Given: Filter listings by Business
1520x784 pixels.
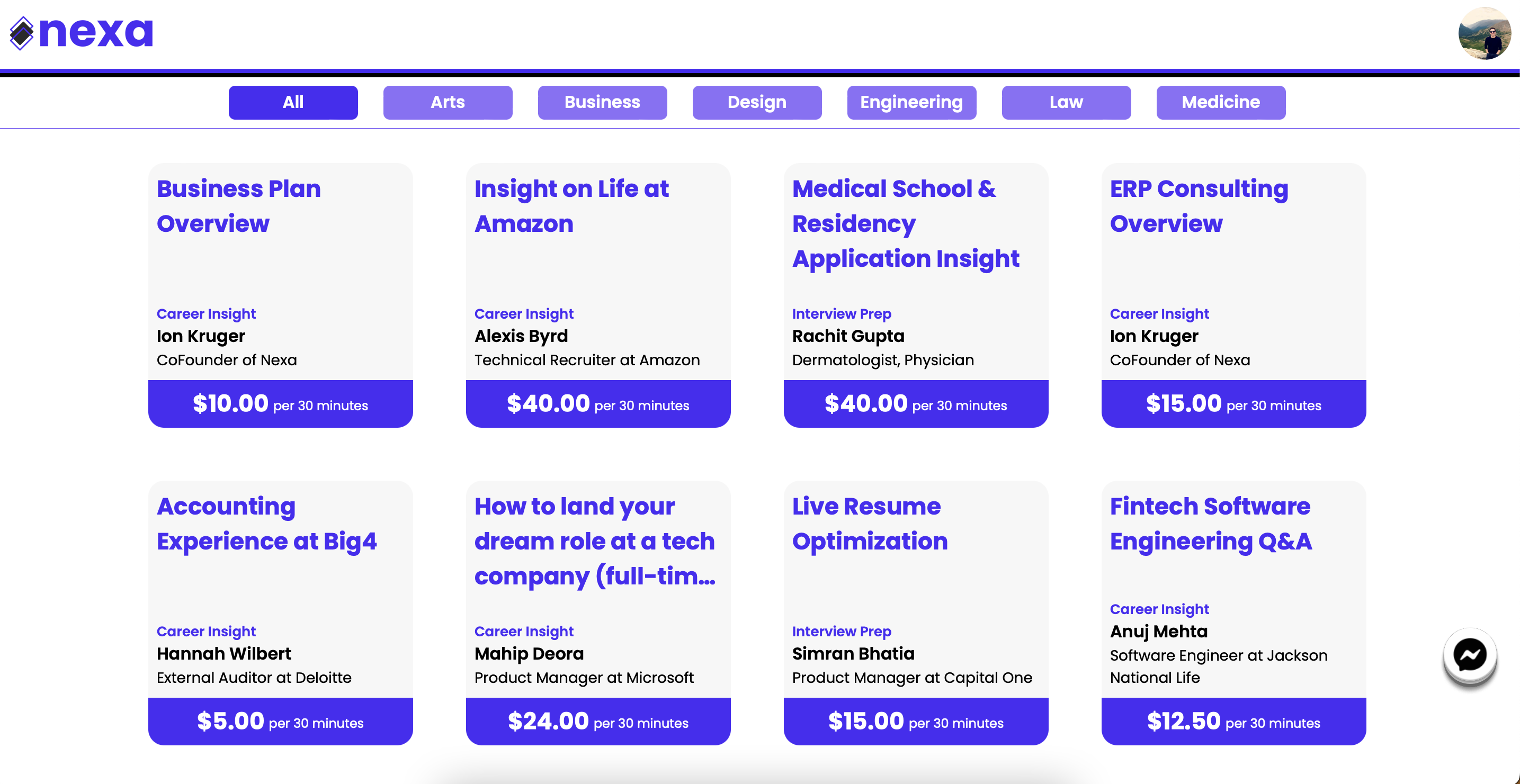Looking at the screenshot, I should (603, 102).
